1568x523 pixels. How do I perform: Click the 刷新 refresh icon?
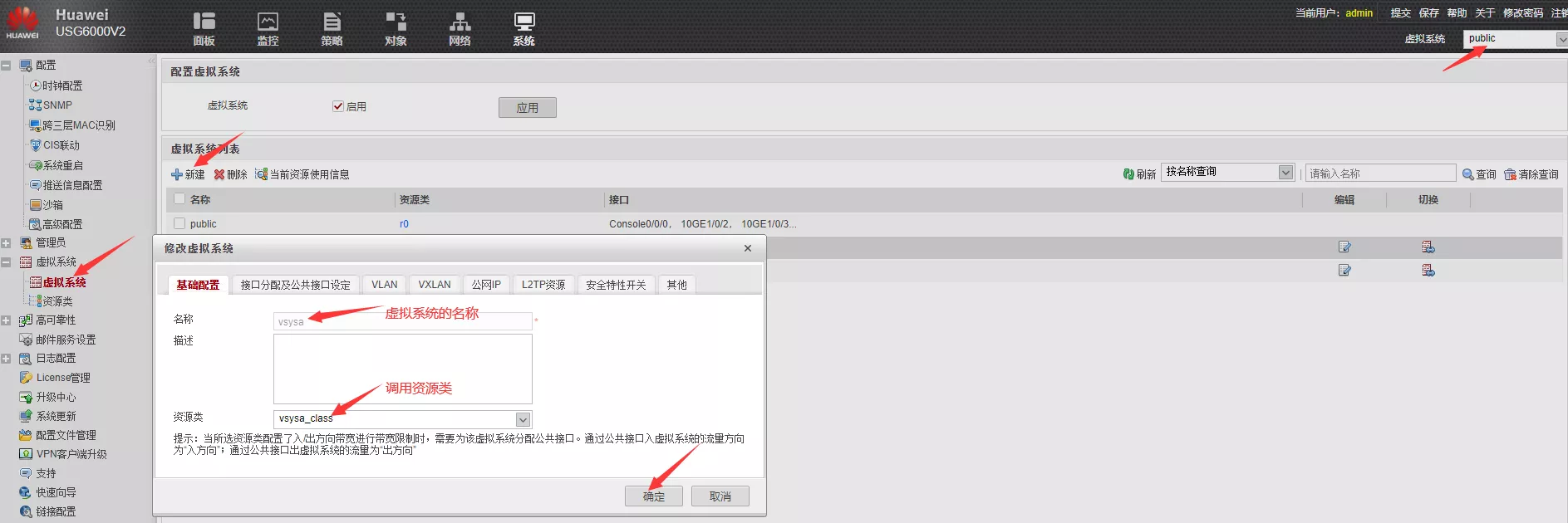click(1128, 174)
